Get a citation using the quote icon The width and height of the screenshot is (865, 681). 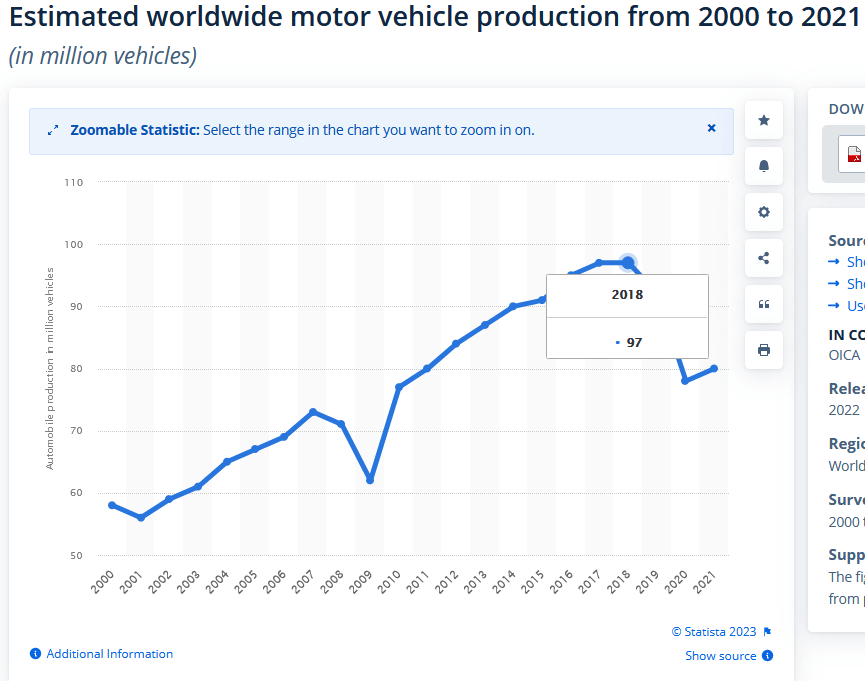click(x=763, y=304)
